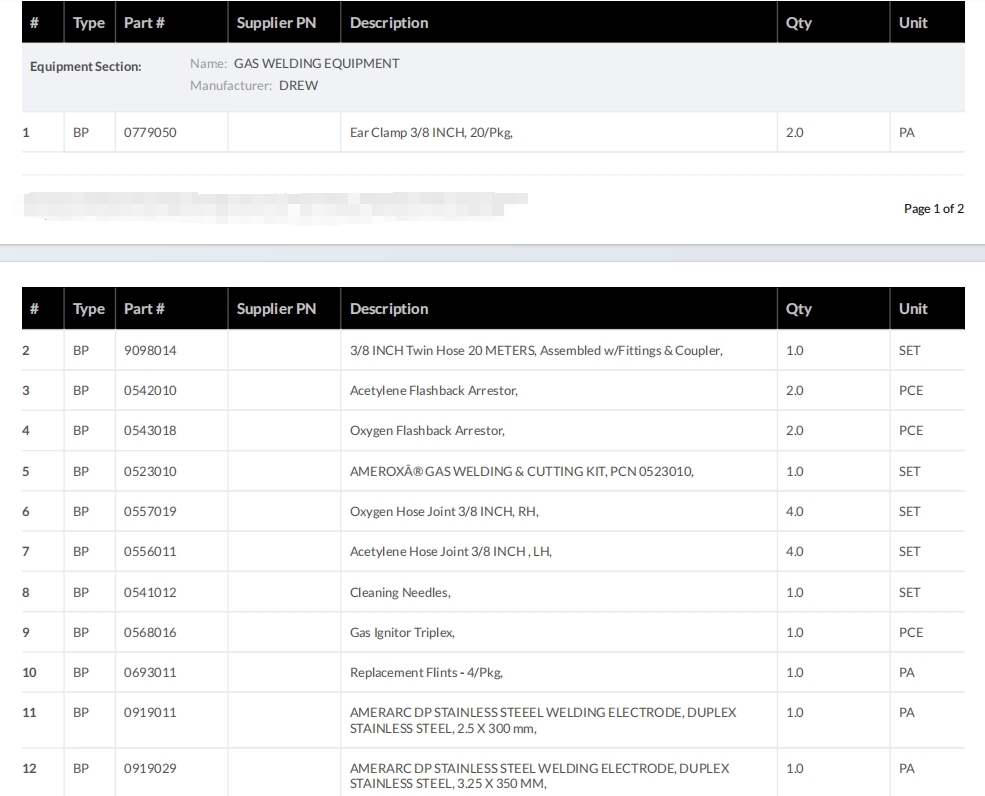Click the Equipment Section label

pos(86,67)
